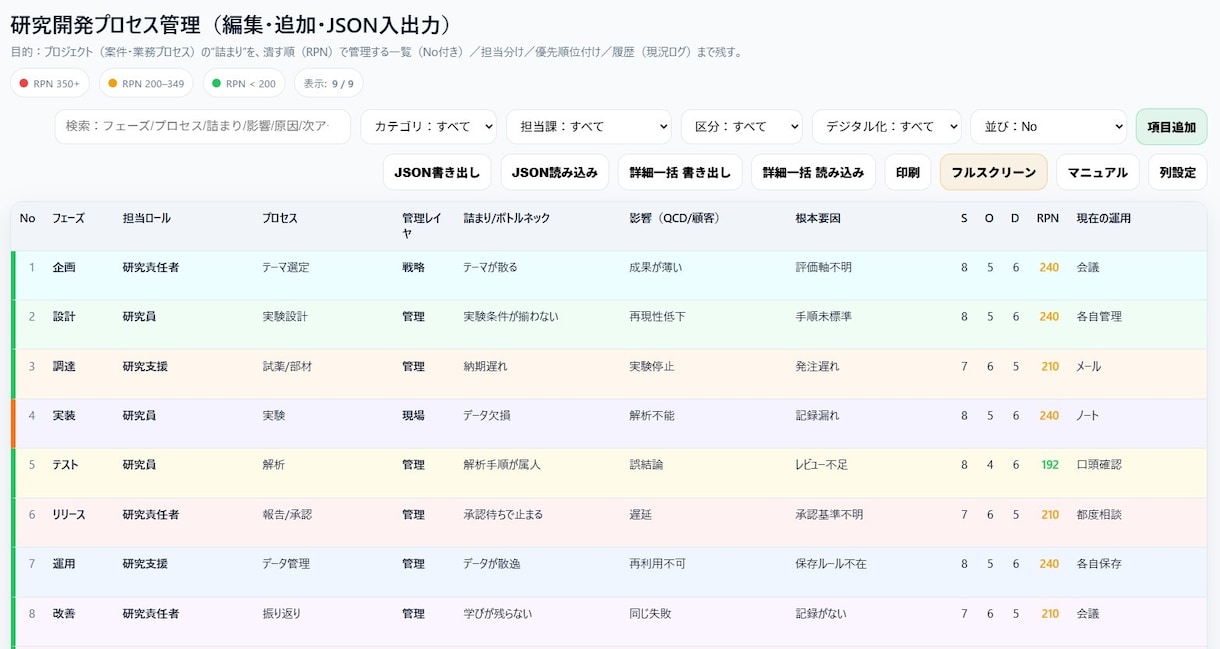Click the 調達 phase cell

64,366
